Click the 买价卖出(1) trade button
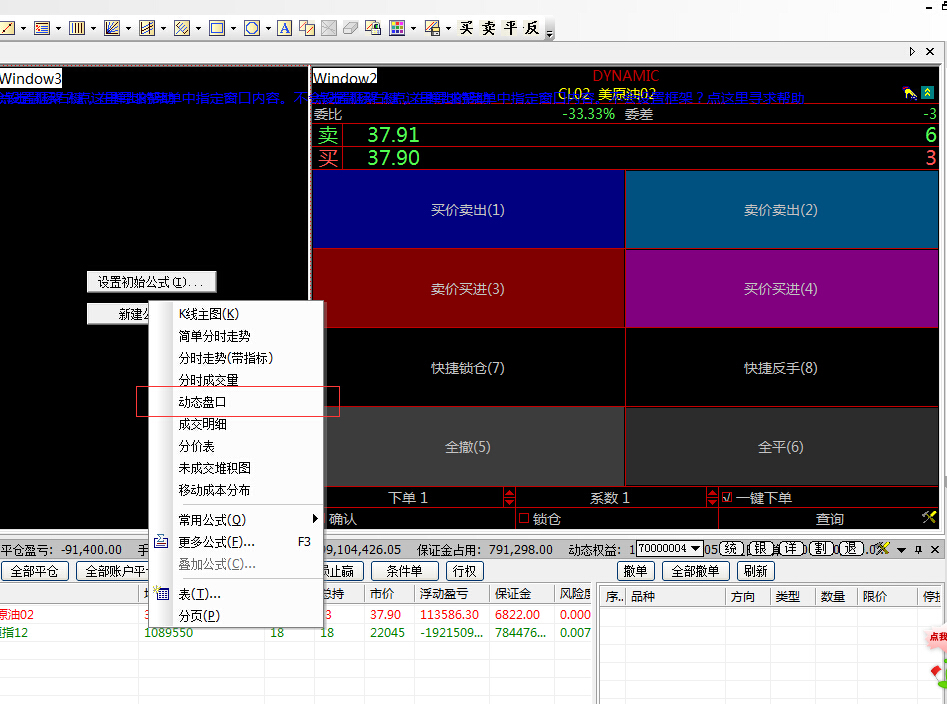Screen dimensions: 947x704 (x=468, y=210)
